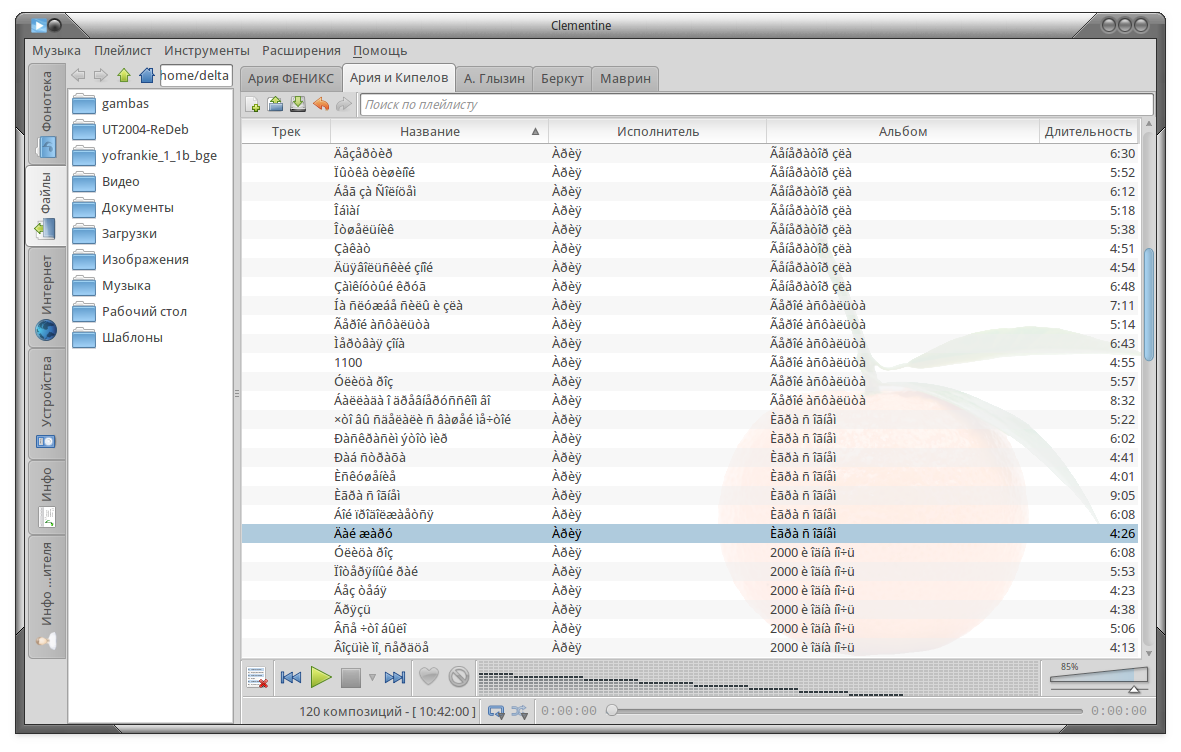Go forward in file browser
The image size is (1181, 752).
pyautogui.click(x=100, y=75)
